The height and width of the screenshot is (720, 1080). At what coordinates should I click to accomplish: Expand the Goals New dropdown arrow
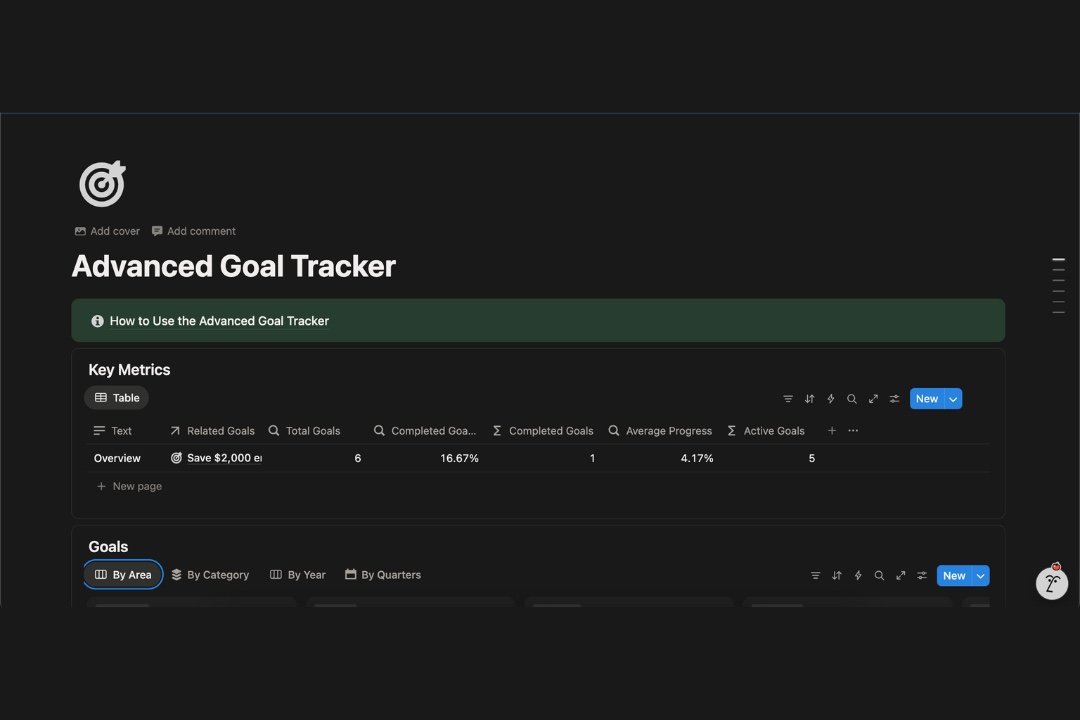point(981,576)
